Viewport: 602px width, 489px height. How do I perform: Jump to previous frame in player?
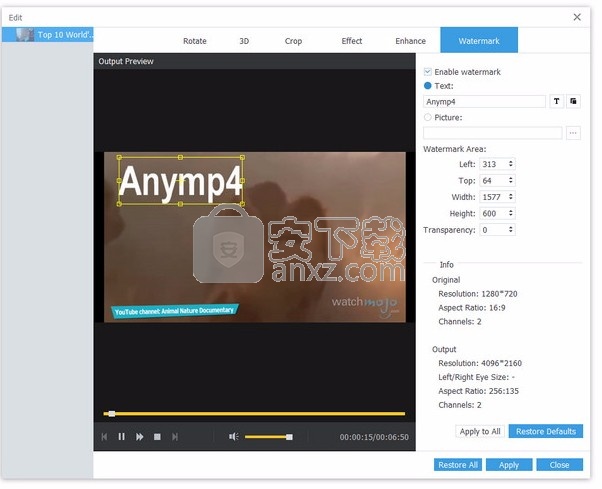[104, 437]
